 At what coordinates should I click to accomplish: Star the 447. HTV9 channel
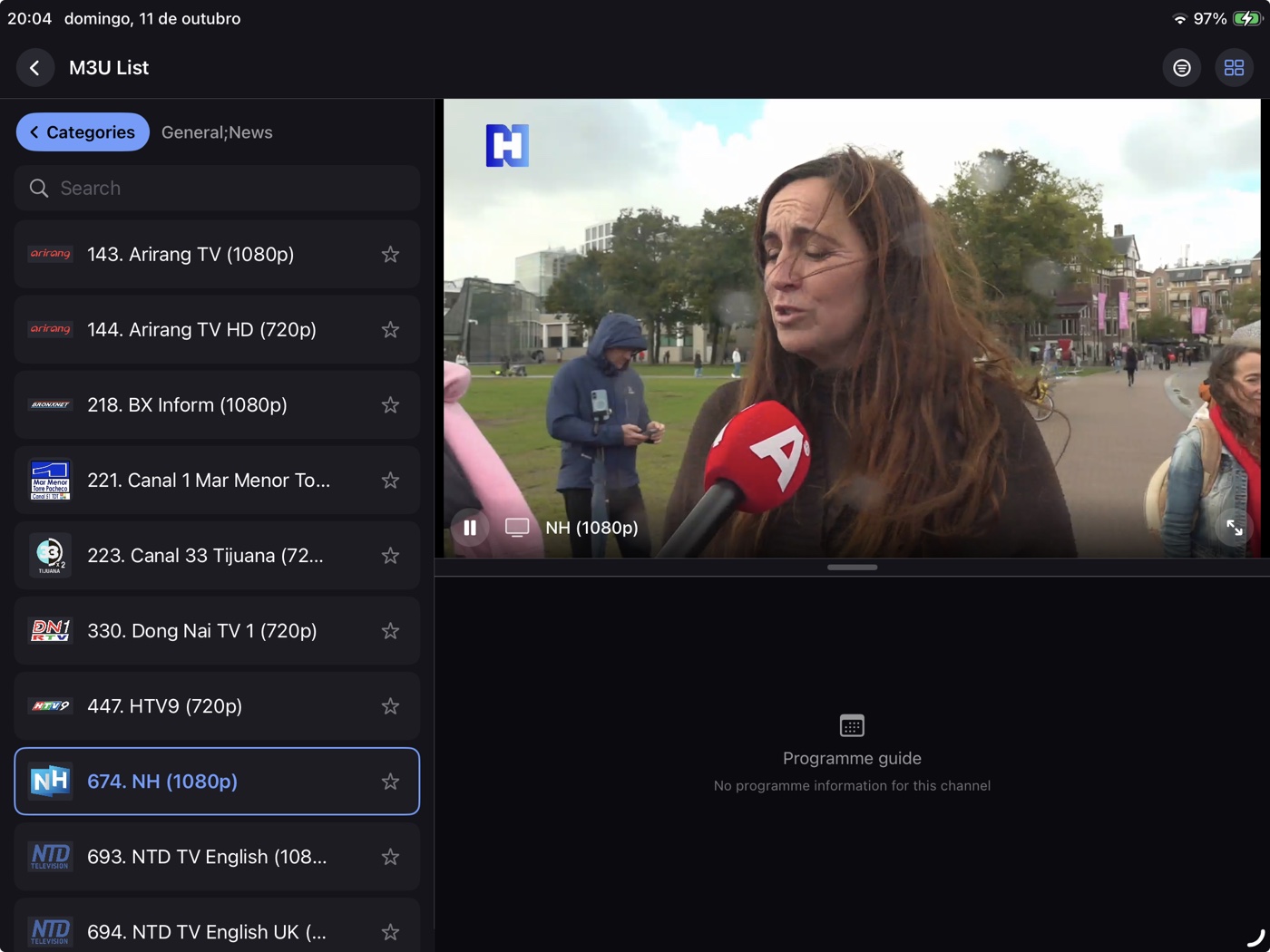click(390, 706)
